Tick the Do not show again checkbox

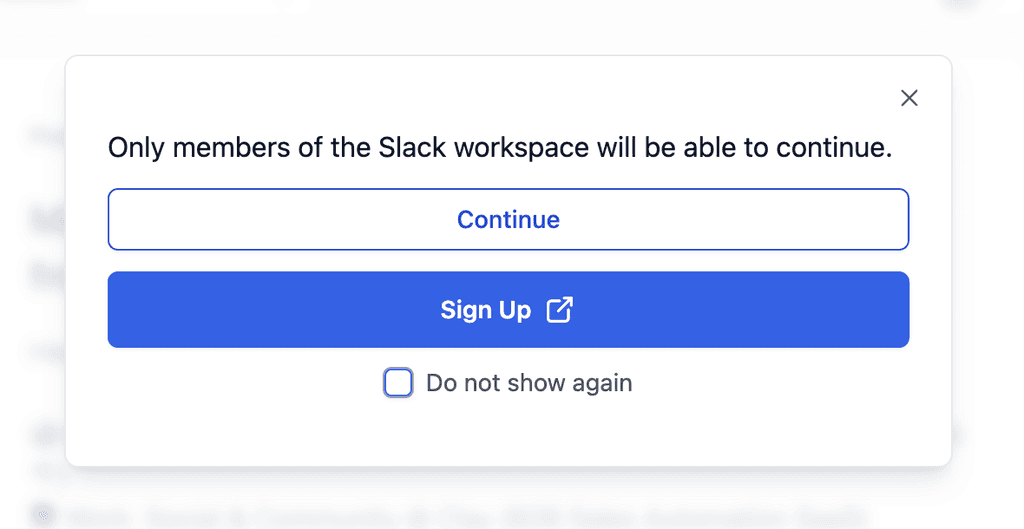[x=398, y=383]
